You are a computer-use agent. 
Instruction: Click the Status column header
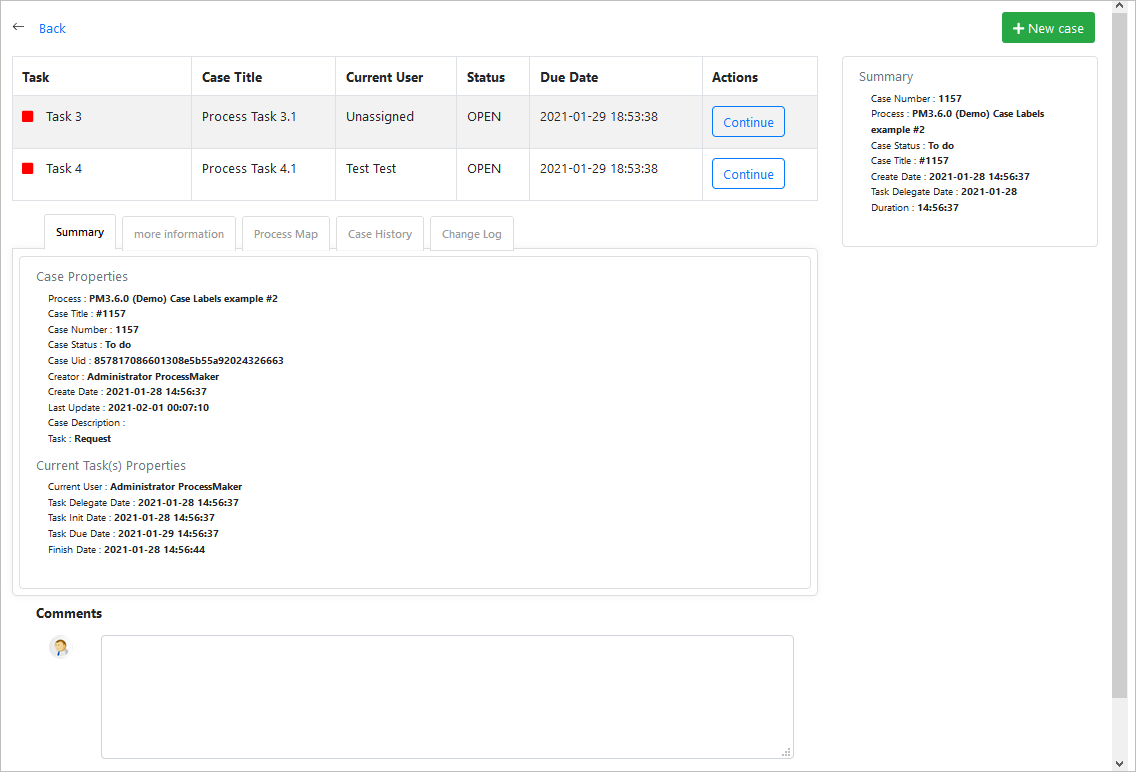tap(486, 77)
